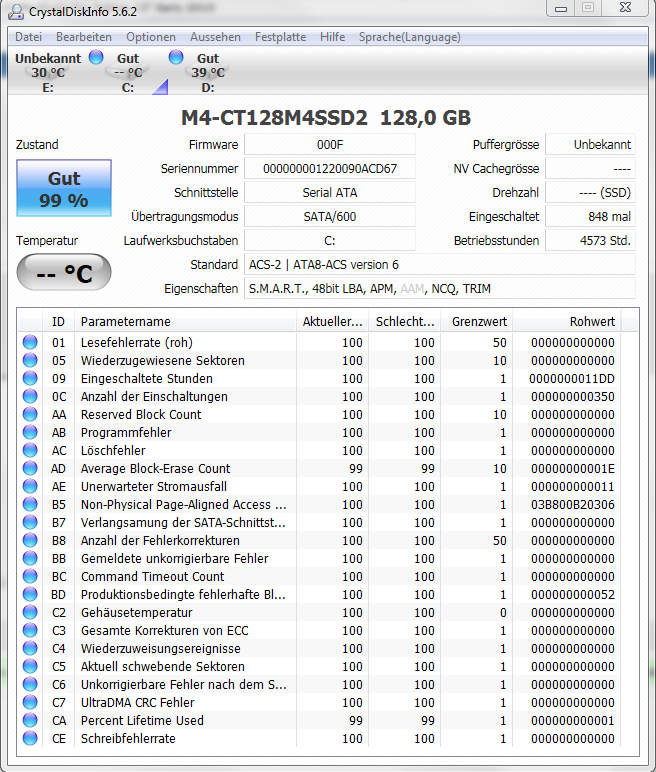
Task: Select drive D: at 39 °C
Action: 207,72
